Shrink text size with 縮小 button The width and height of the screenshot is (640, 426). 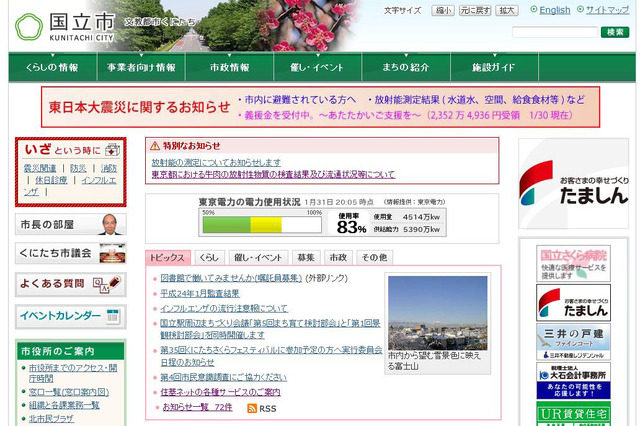[443, 10]
